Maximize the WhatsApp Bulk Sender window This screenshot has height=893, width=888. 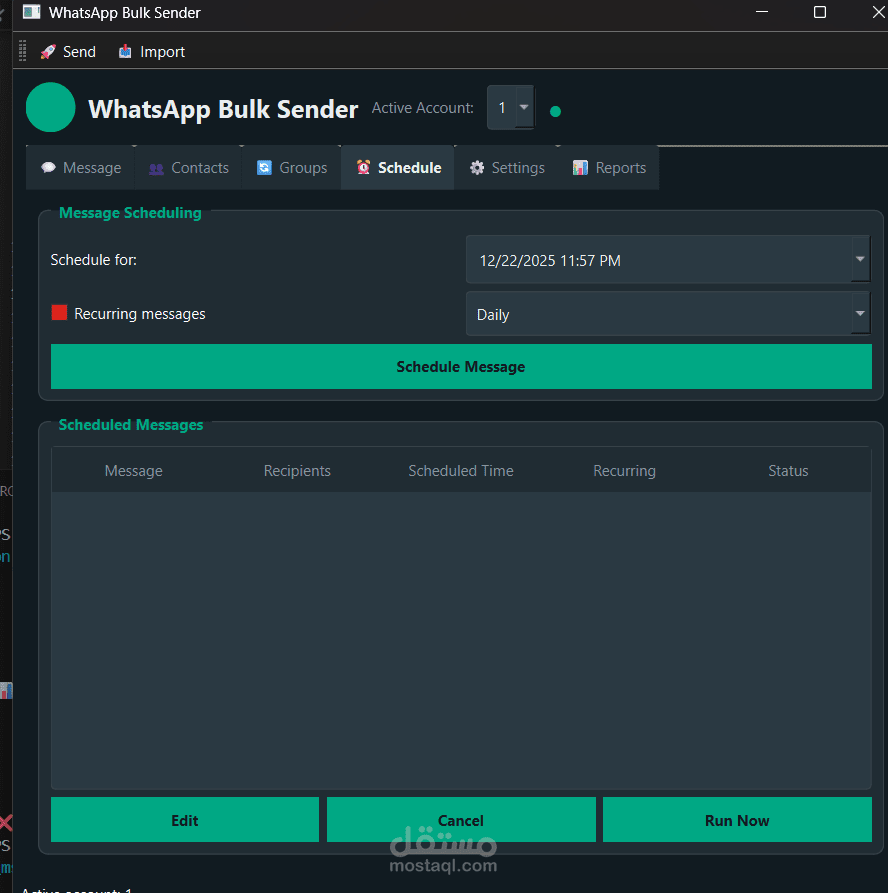pos(820,12)
